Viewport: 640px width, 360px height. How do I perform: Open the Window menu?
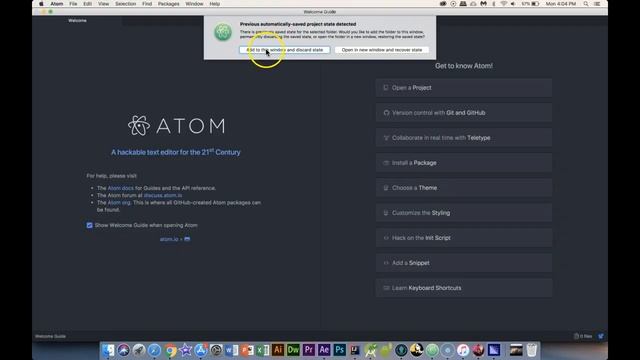[194, 4]
